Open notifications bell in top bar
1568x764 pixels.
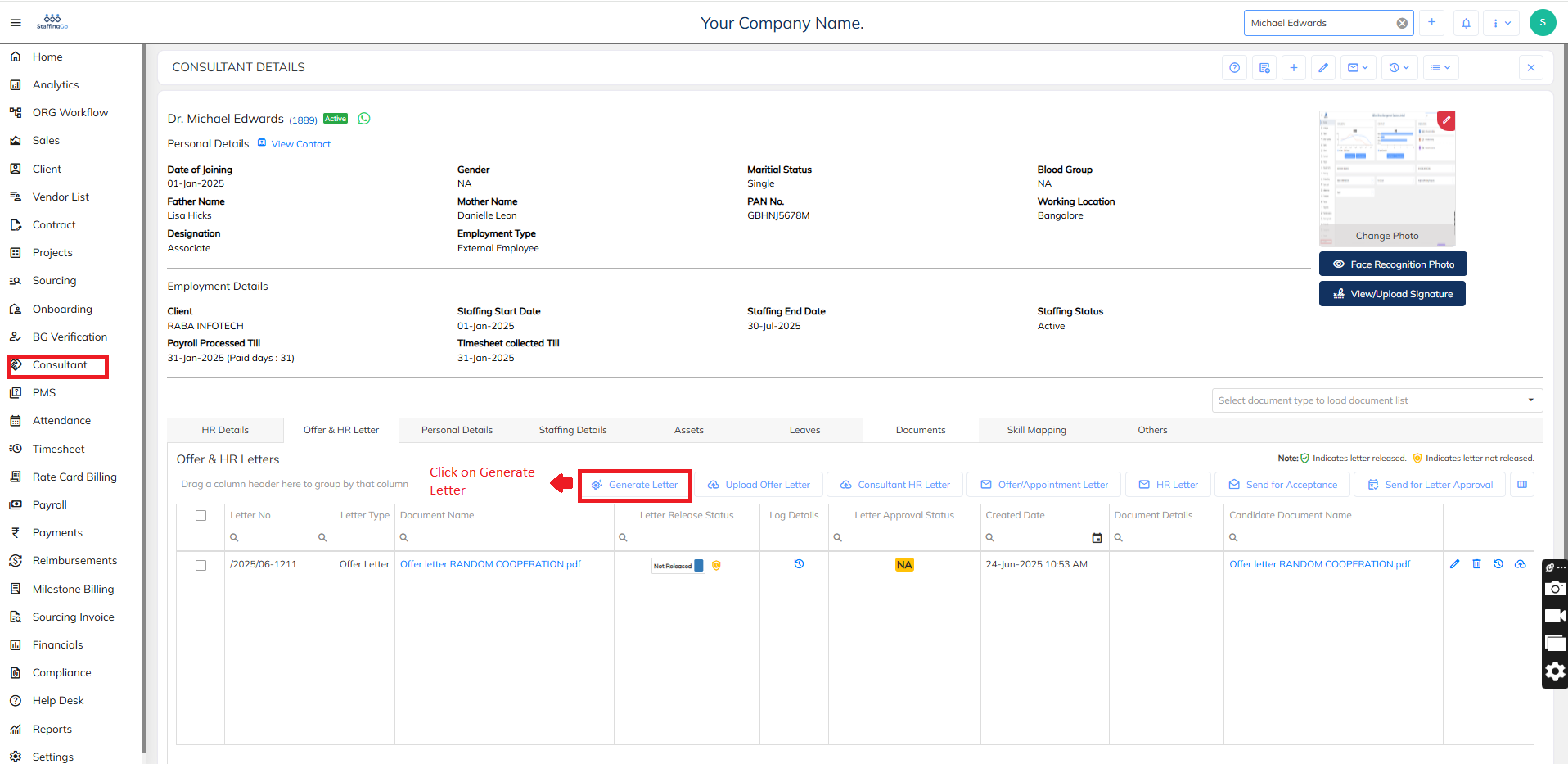[1466, 23]
